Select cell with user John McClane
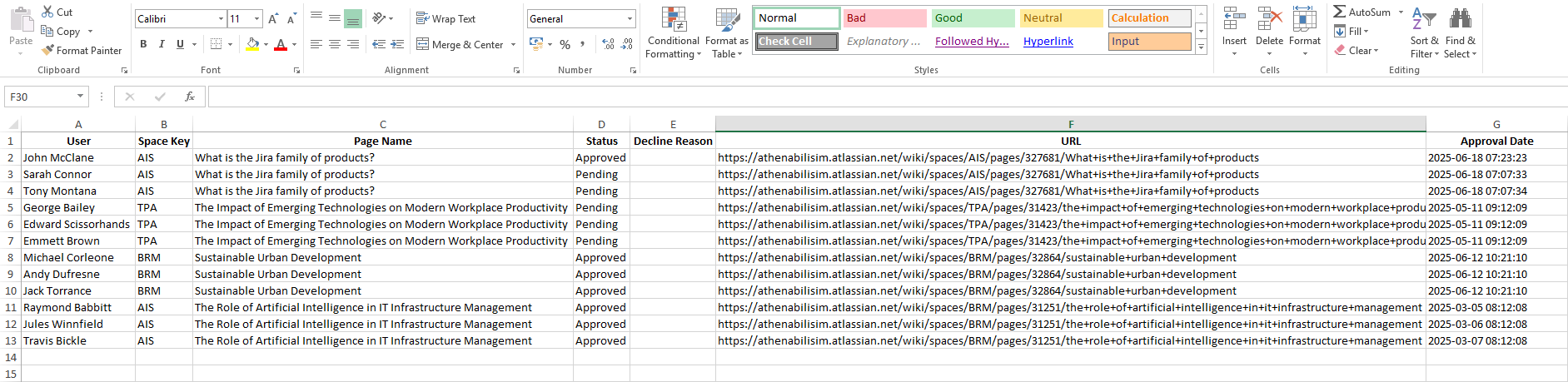This screenshot has width=1568, height=382. click(x=78, y=157)
